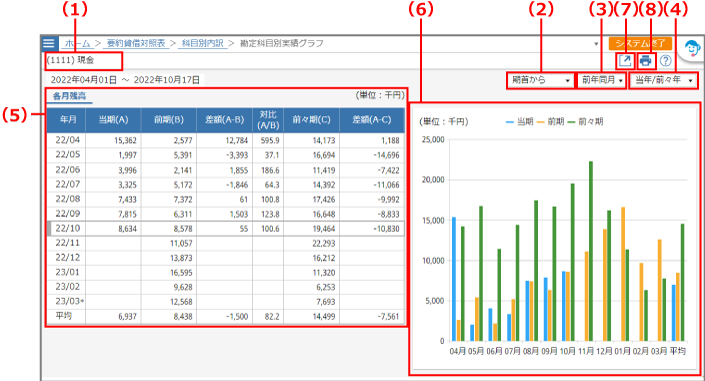Open 要約貸借対照表 breadcrumb link

coord(136,43)
